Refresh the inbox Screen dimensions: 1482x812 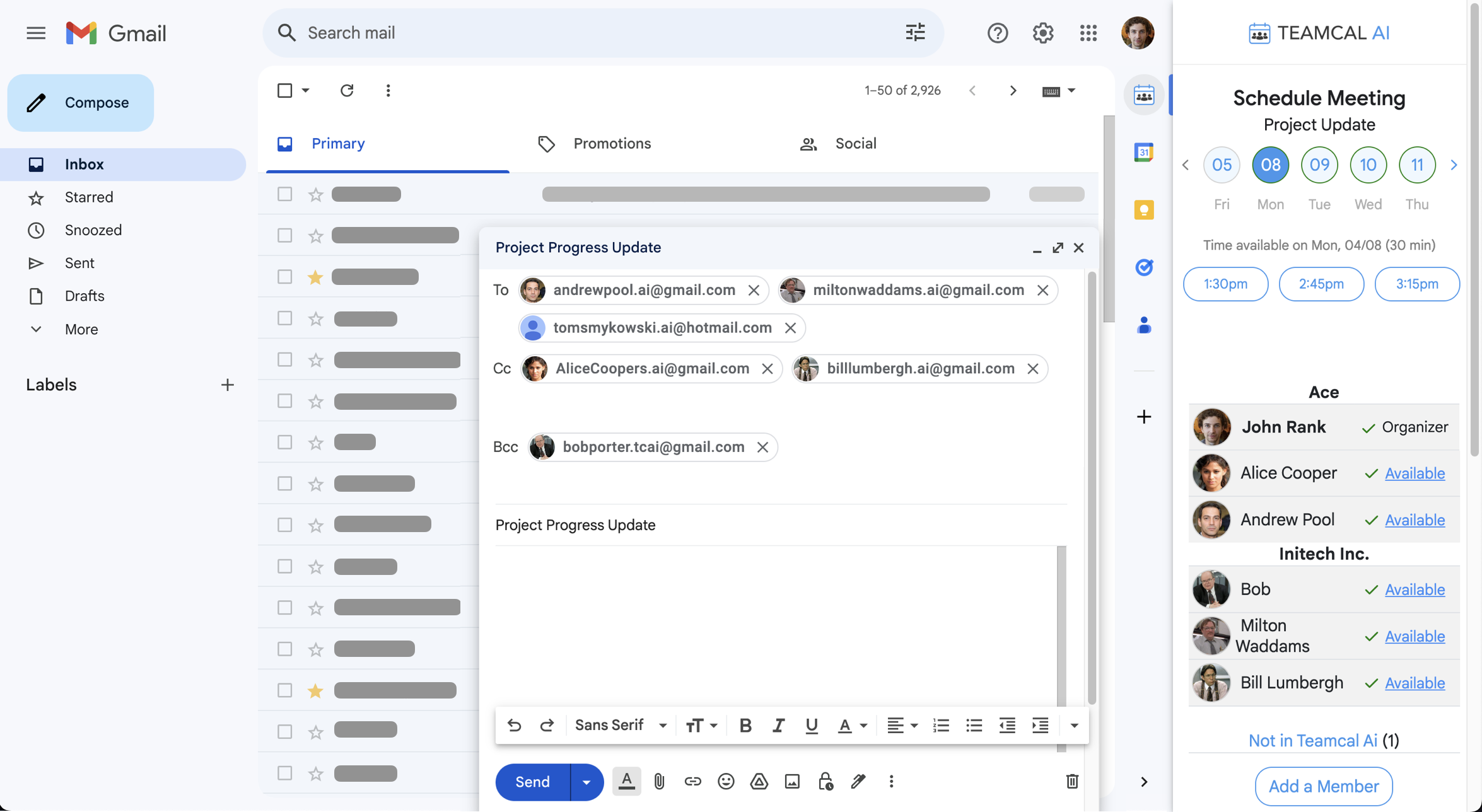tap(347, 91)
